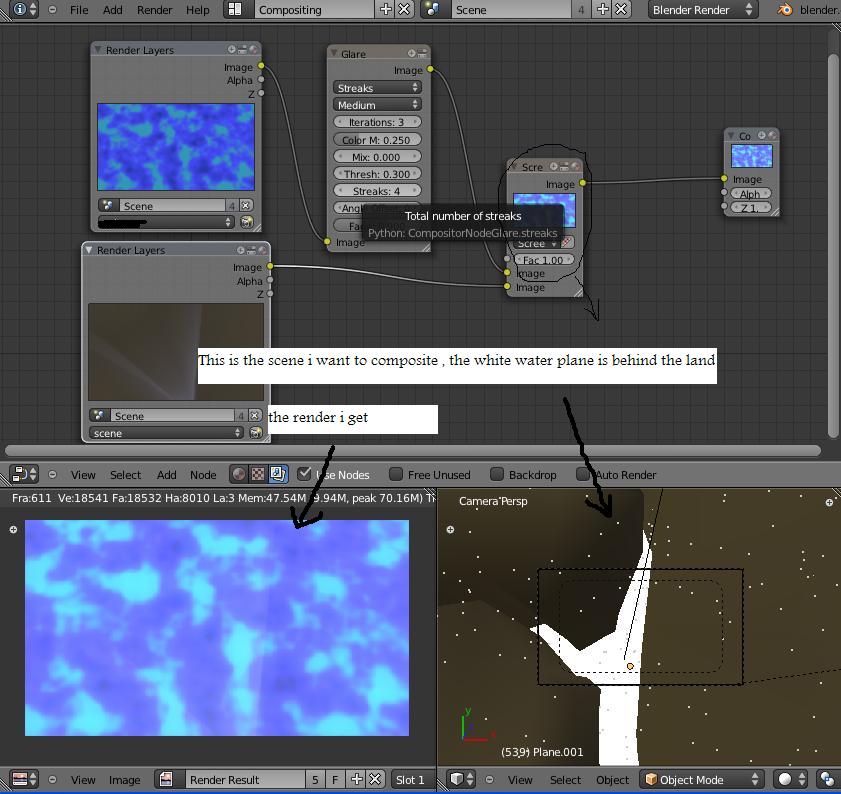
Task: Click the Compositing layout name field
Action: point(315,9)
